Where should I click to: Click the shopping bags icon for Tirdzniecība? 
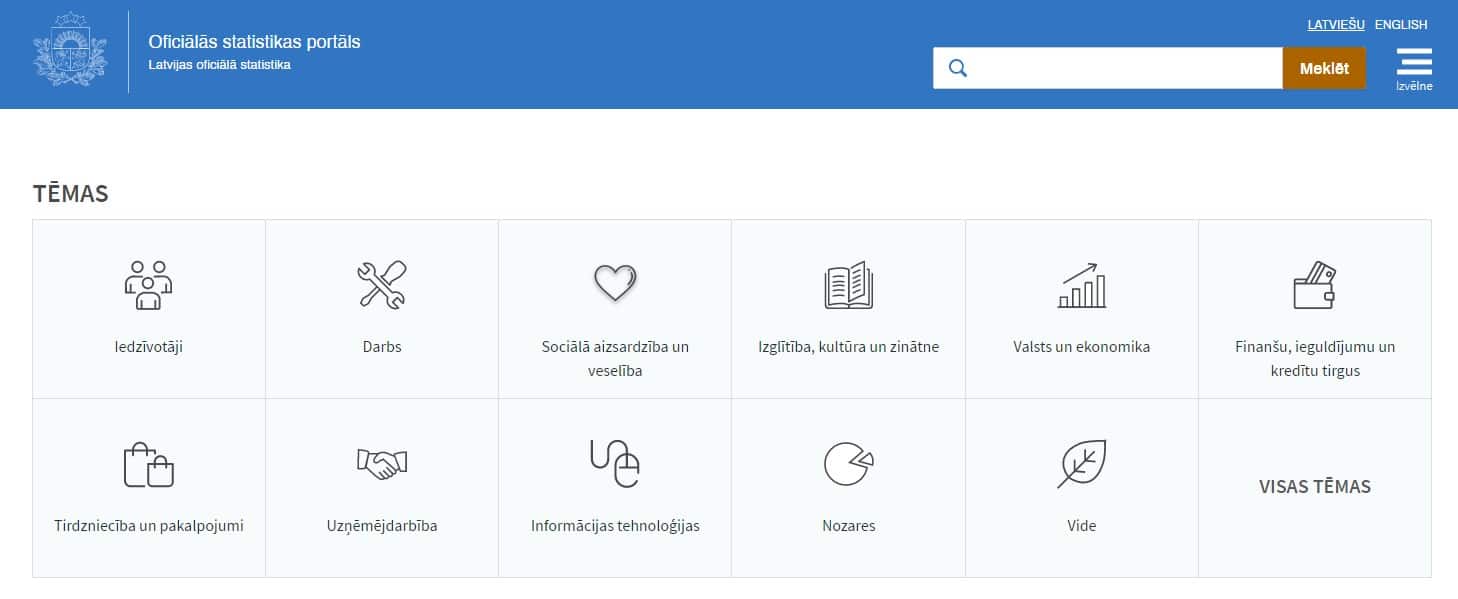(x=148, y=463)
